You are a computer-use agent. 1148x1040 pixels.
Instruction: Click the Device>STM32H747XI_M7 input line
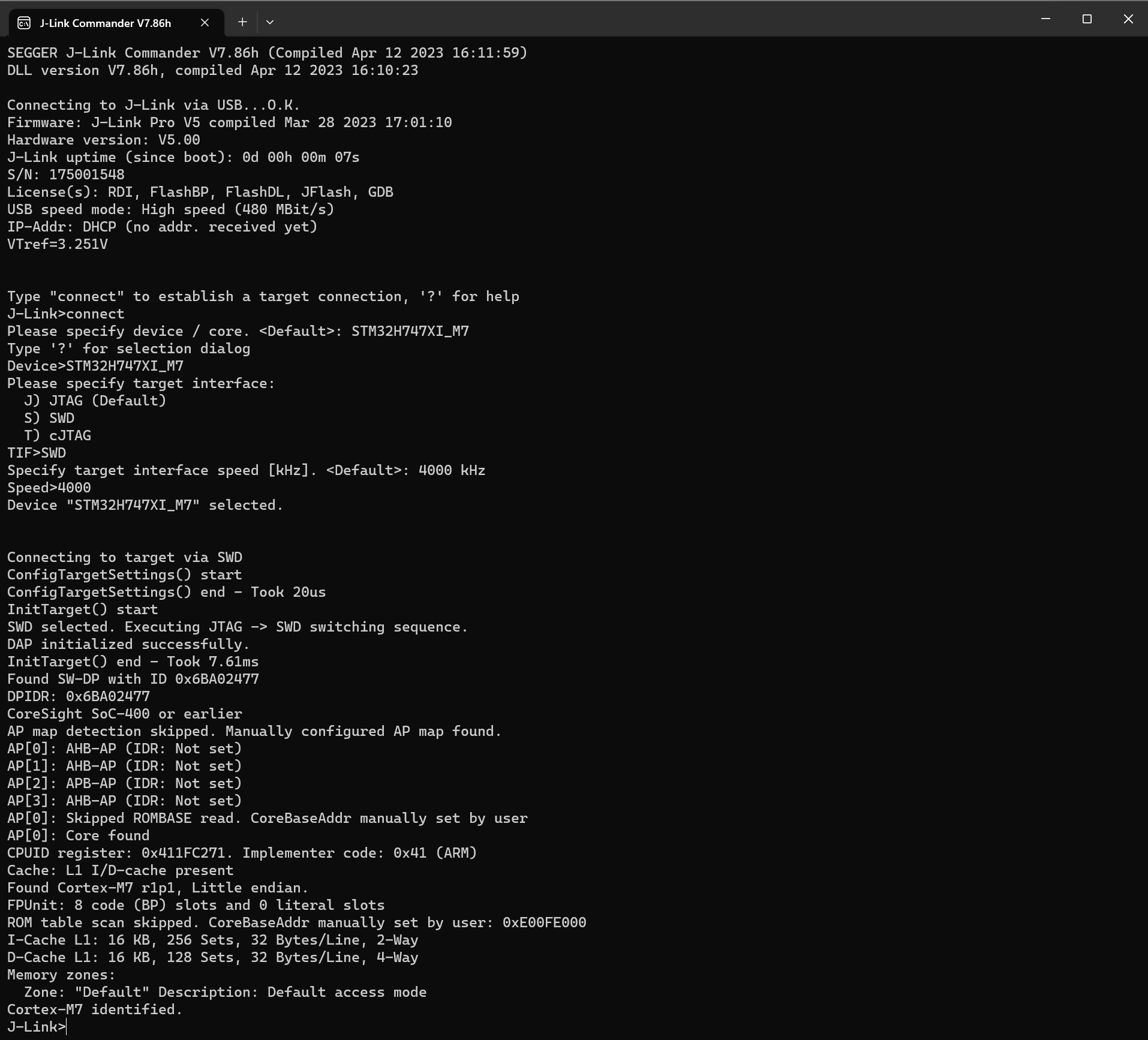tap(95, 366)
